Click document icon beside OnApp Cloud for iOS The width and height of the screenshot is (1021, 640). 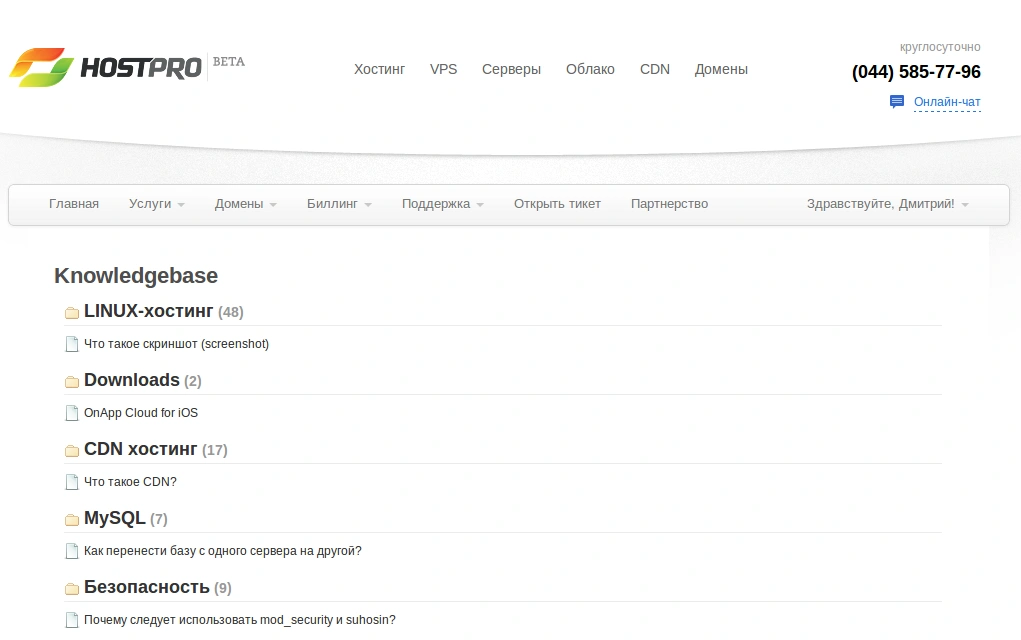pyautogui.click(x=72, y=413)
